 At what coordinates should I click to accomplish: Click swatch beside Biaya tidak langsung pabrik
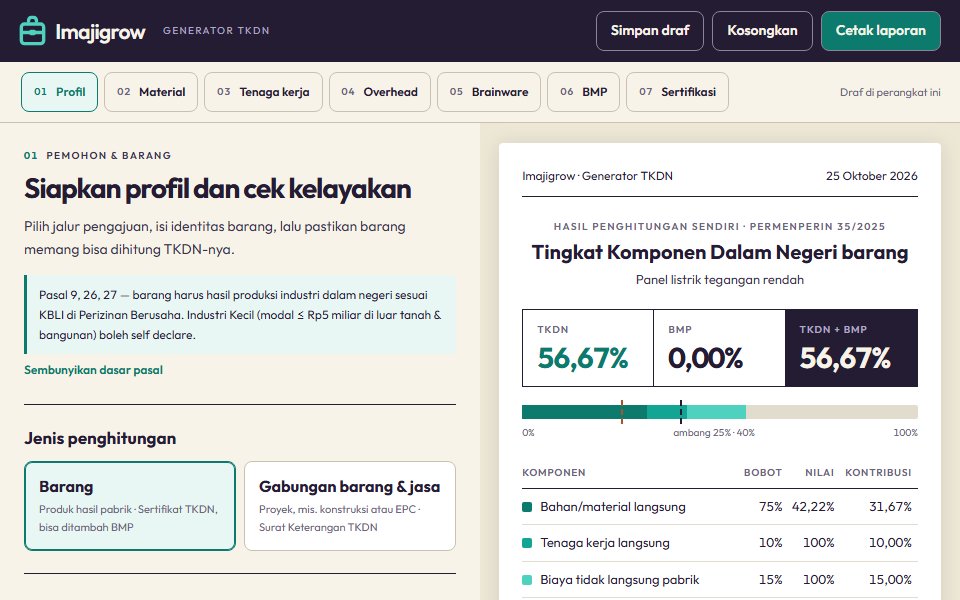point(527,580)
